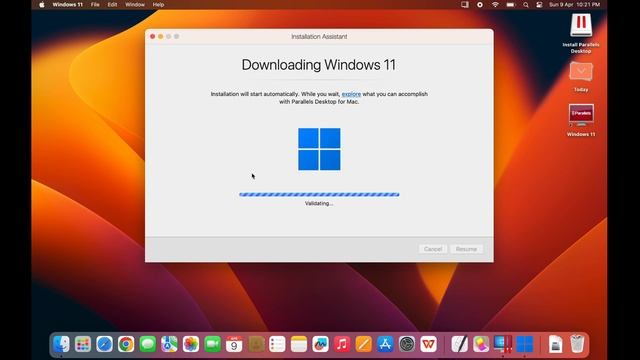Open the Help menu

158,5
